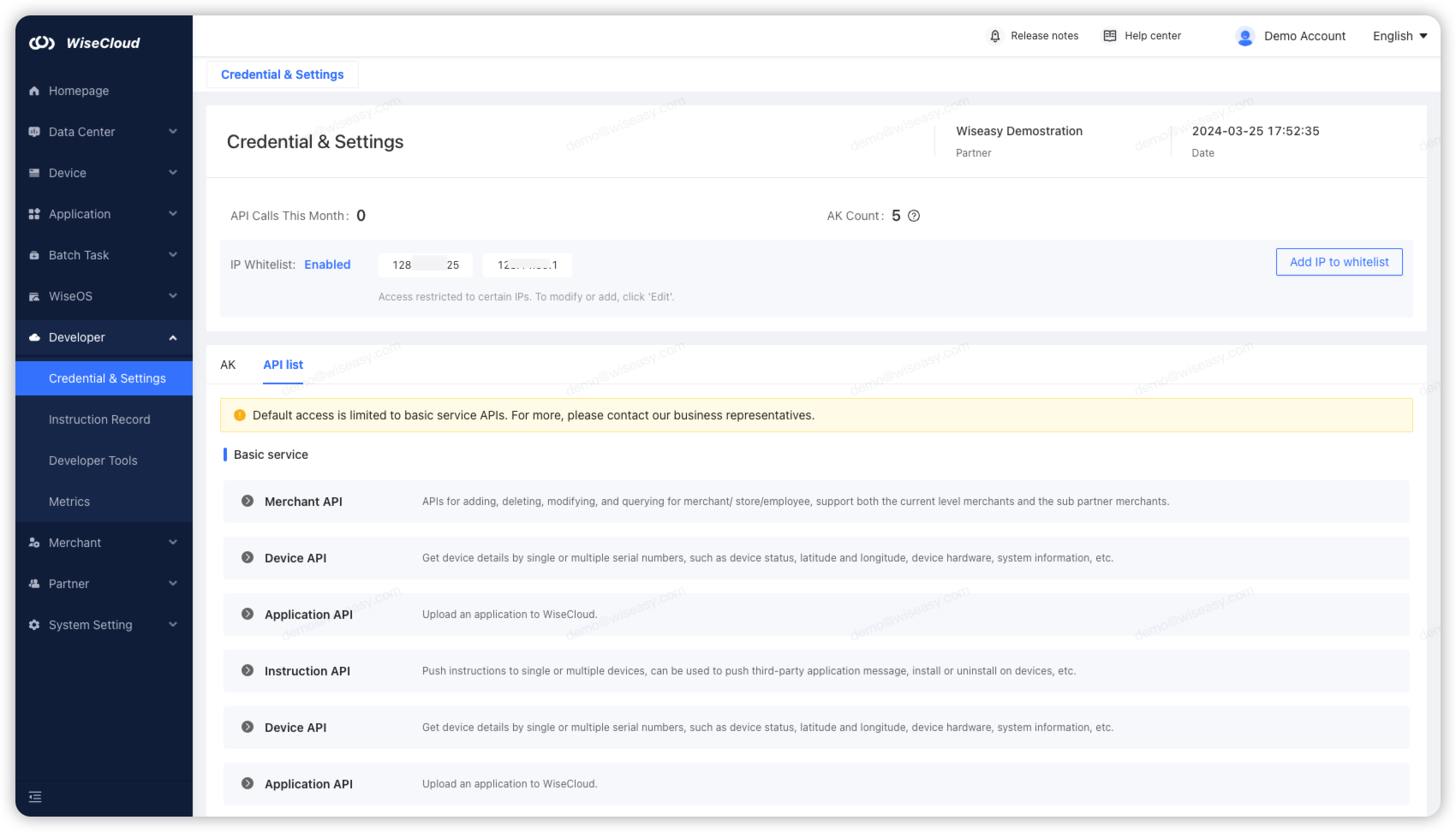Collapse the Developer sidebar menu
This screenshot has width=1456, height=832.
[172, 337]
